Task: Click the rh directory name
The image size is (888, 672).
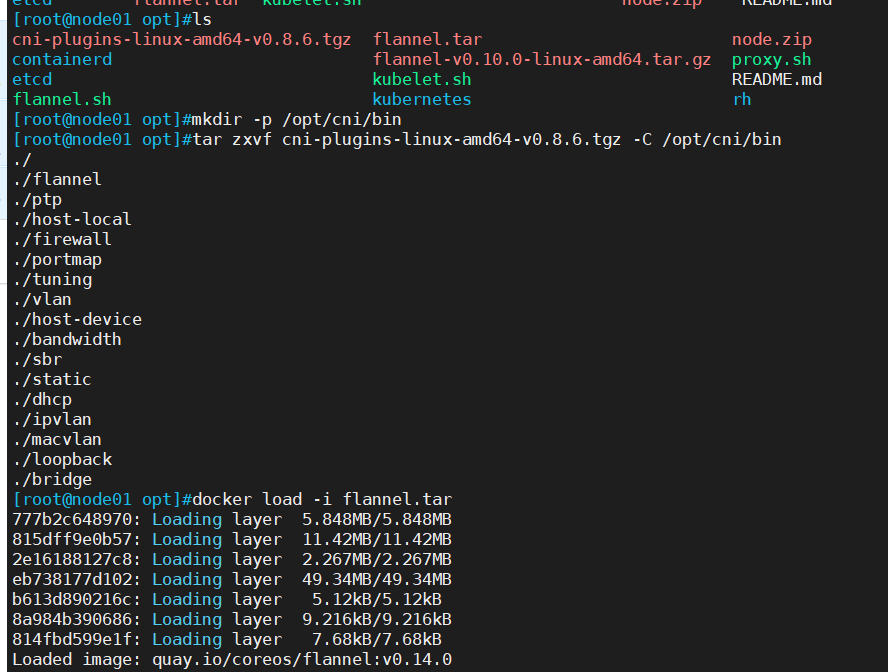Action: 742,100
